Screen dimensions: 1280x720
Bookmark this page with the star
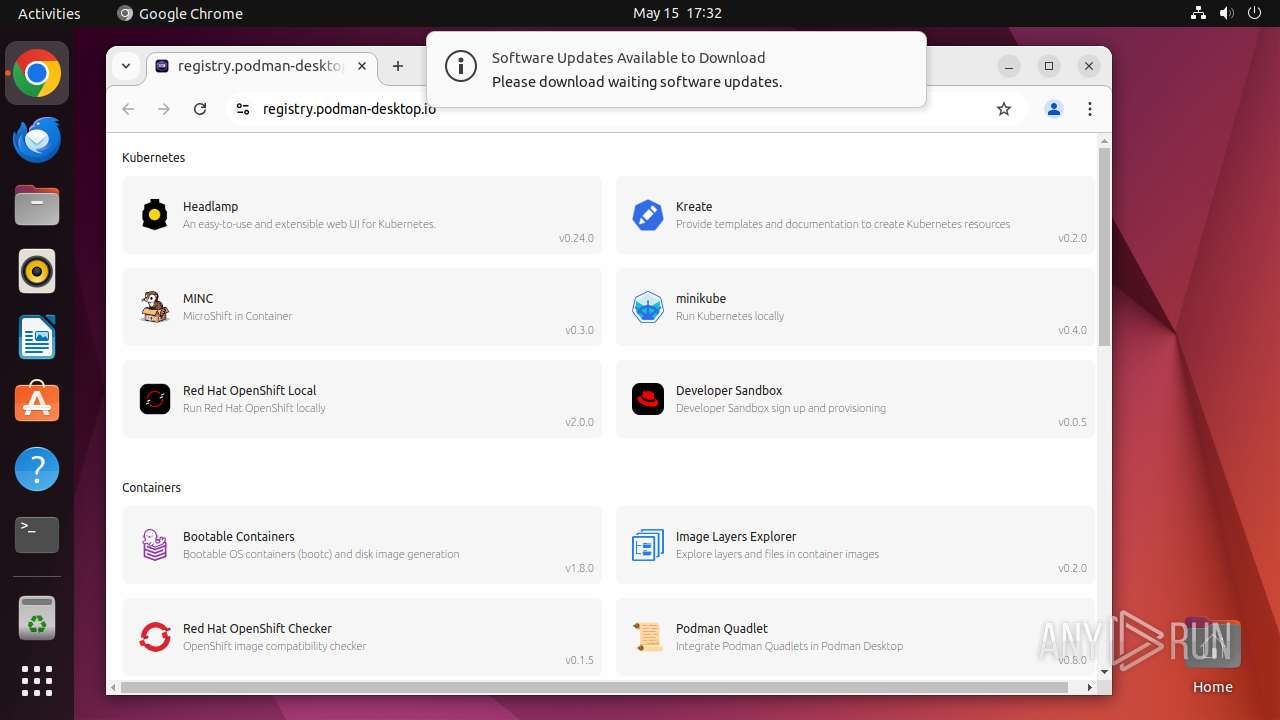1004,109
